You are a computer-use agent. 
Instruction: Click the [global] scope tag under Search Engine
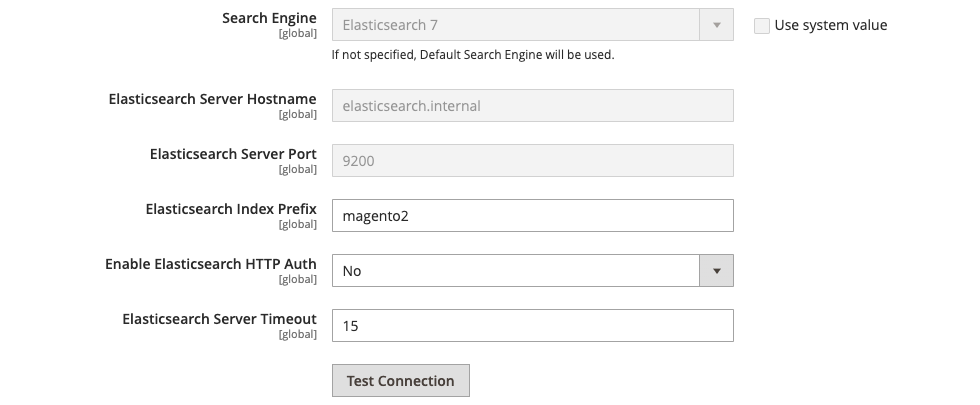(298, 34)
